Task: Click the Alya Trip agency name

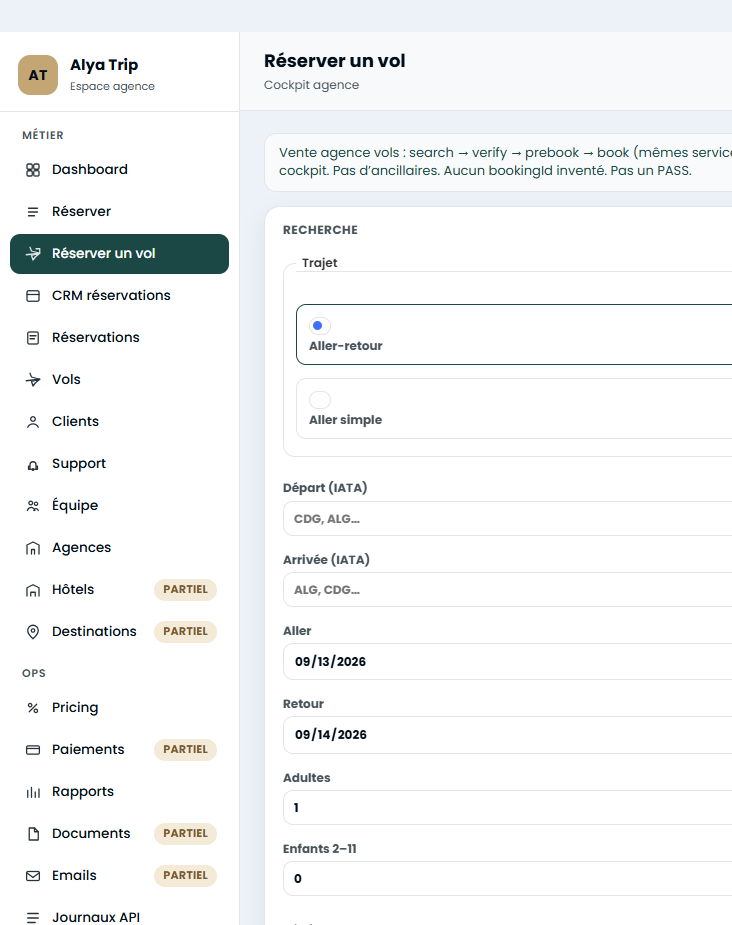Action: click(104, 65)
